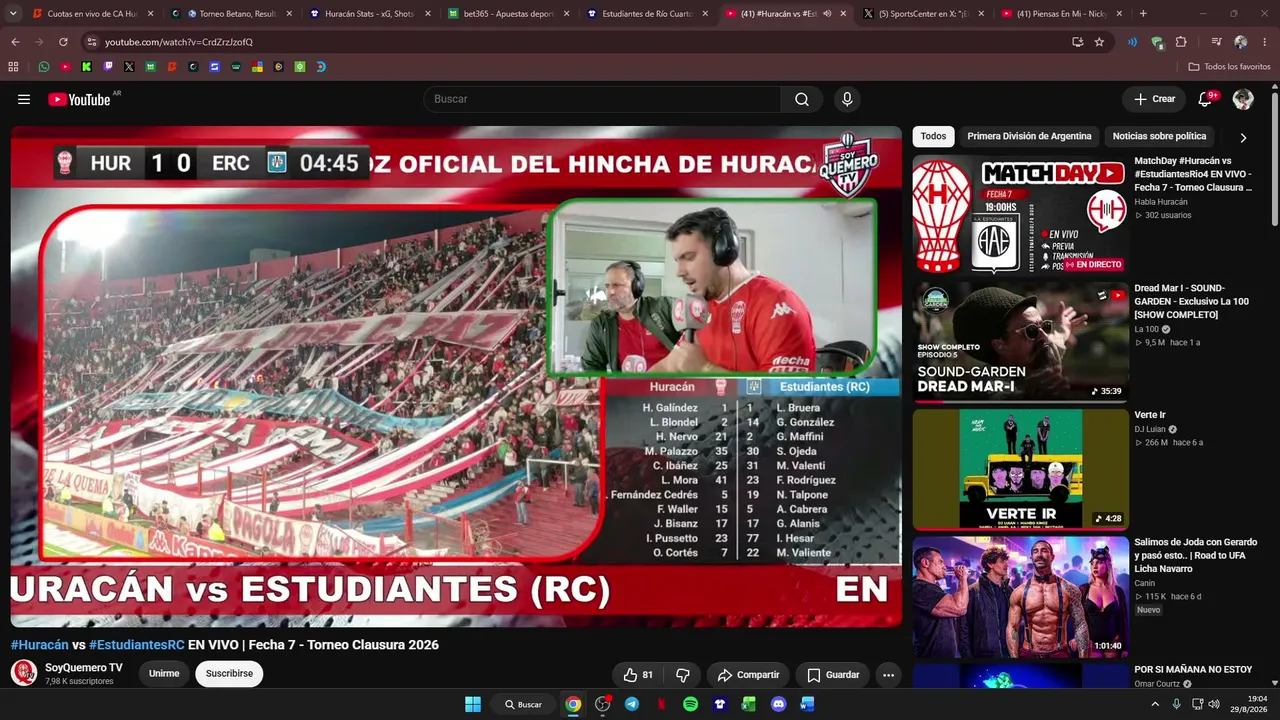This screenshot has height=720, width=1280.
Task: Open the #Huracán hashtag link
Action: click(x=40, y=645)
